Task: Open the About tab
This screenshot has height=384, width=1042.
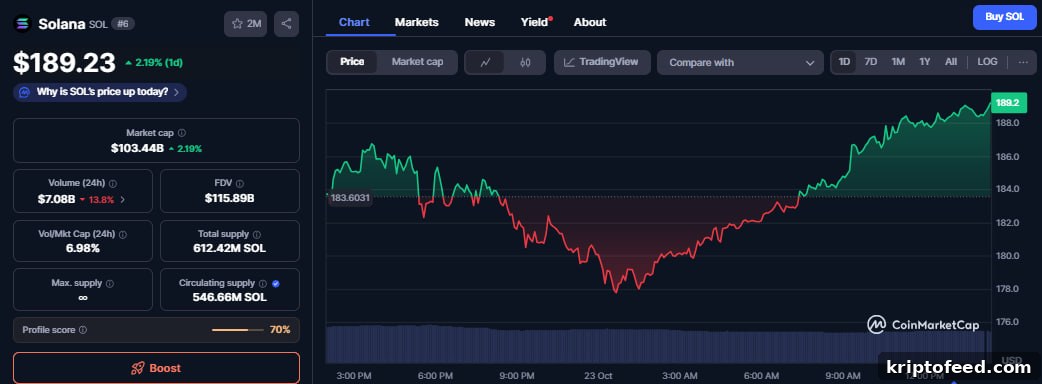Action: [590, 22]
